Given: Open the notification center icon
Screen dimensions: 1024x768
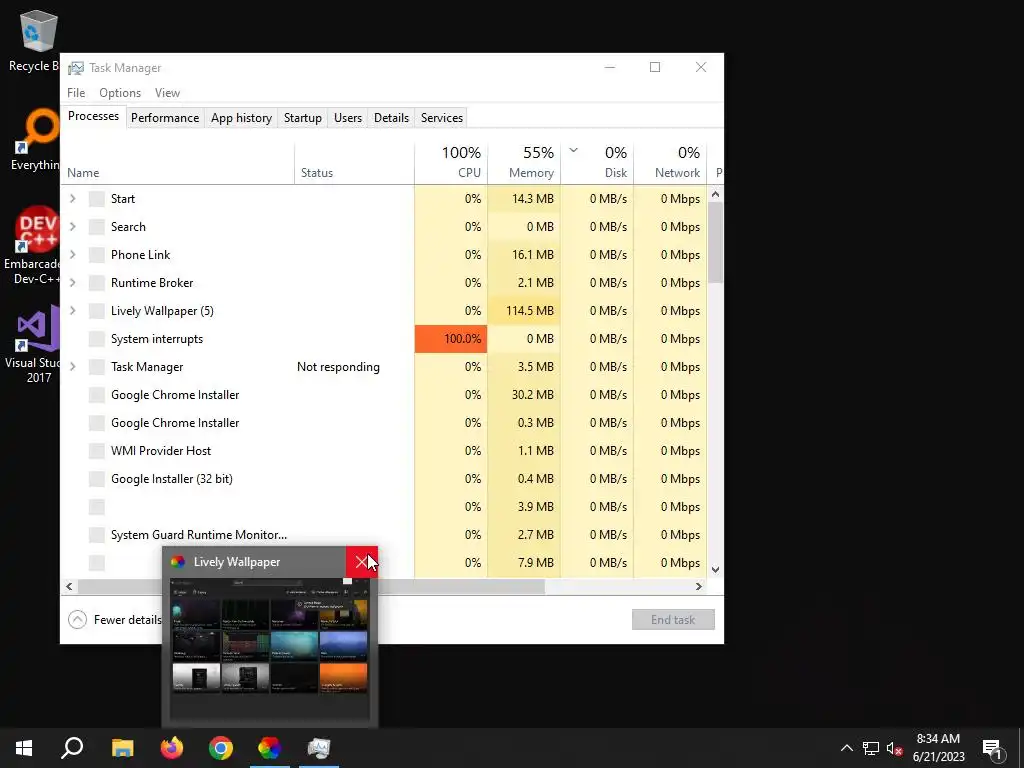Looking at the screenshot, I should tap(992, 749).
